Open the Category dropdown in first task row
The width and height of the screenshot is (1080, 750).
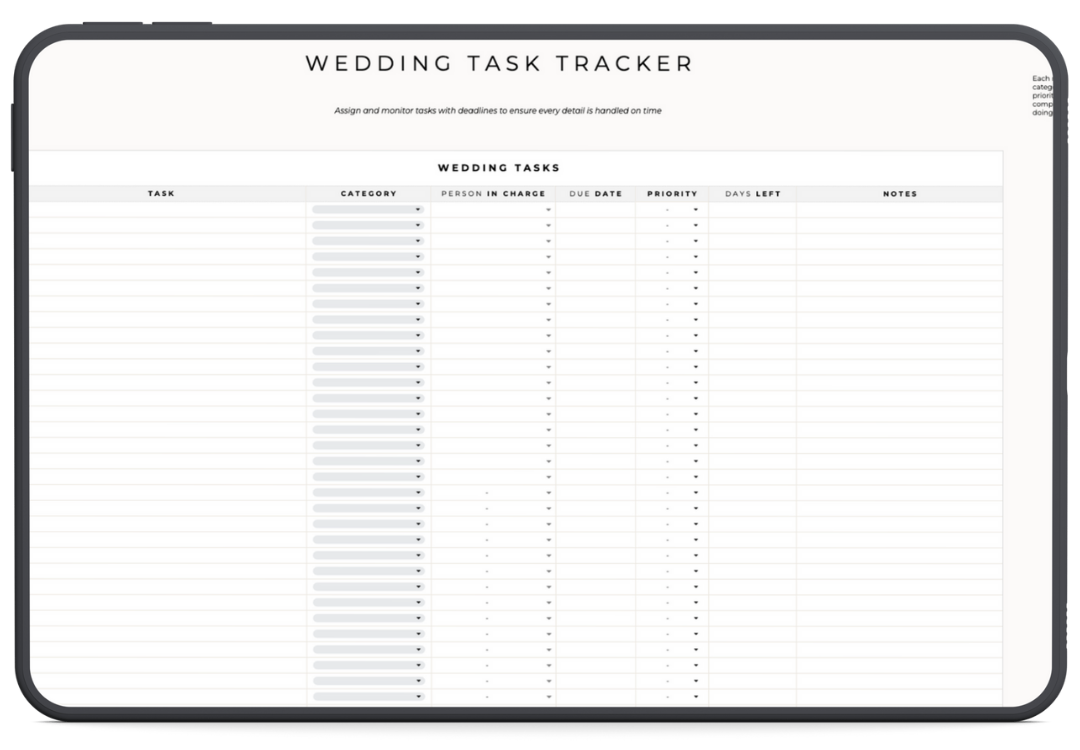368,210
